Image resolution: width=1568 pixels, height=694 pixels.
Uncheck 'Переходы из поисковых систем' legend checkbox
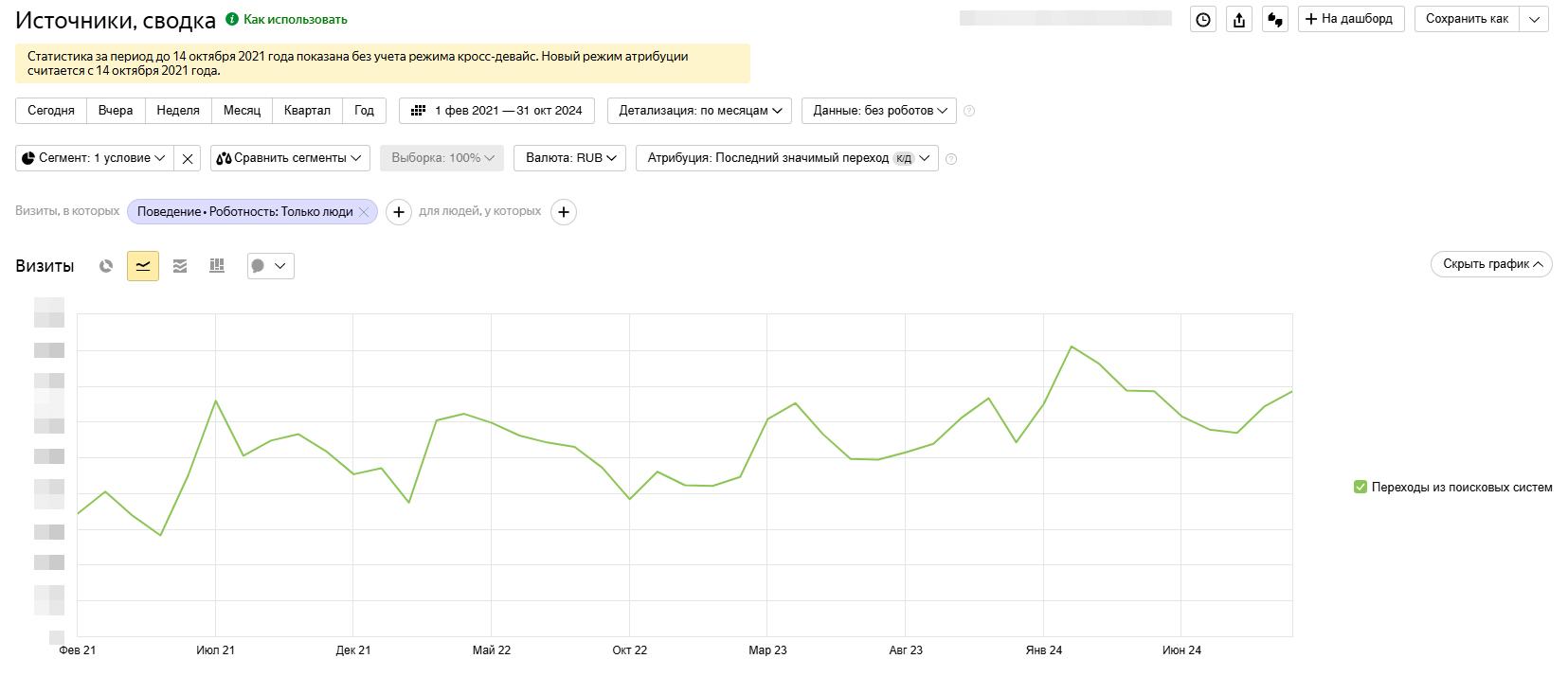[1361, 487]
